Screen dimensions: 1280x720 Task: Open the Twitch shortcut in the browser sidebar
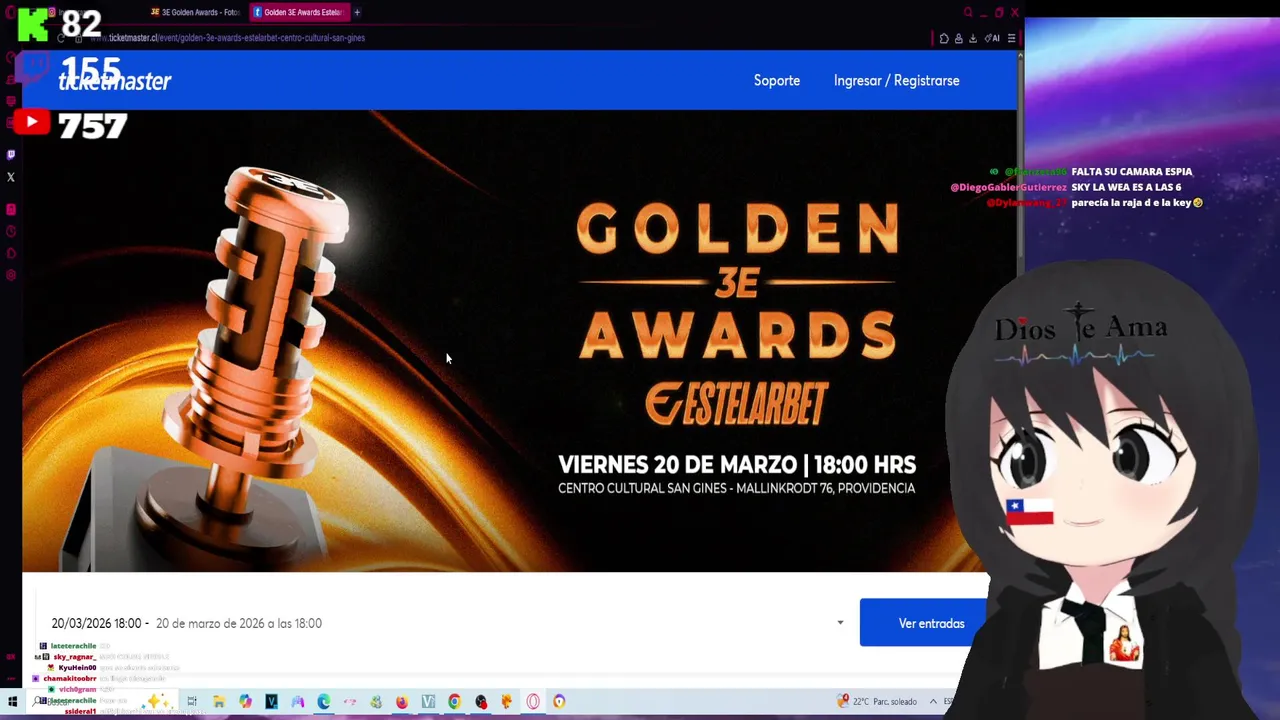click(11, 155)
